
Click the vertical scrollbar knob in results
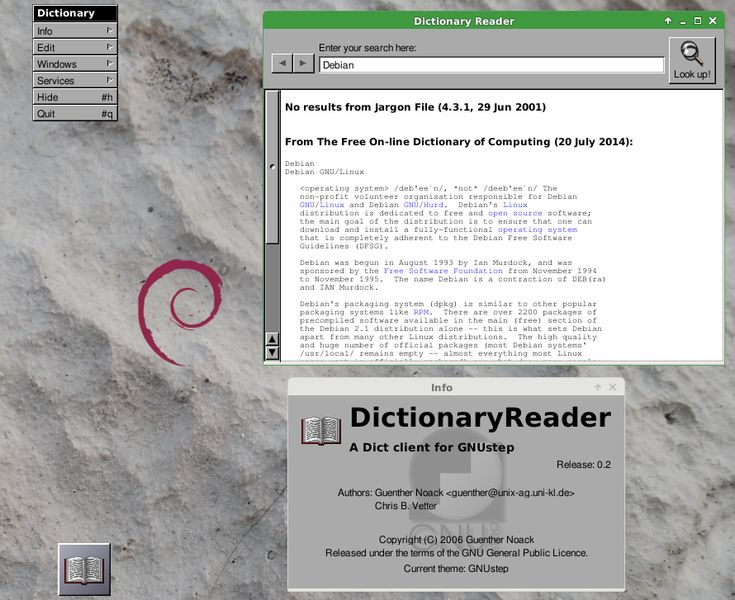pos(272,167)
